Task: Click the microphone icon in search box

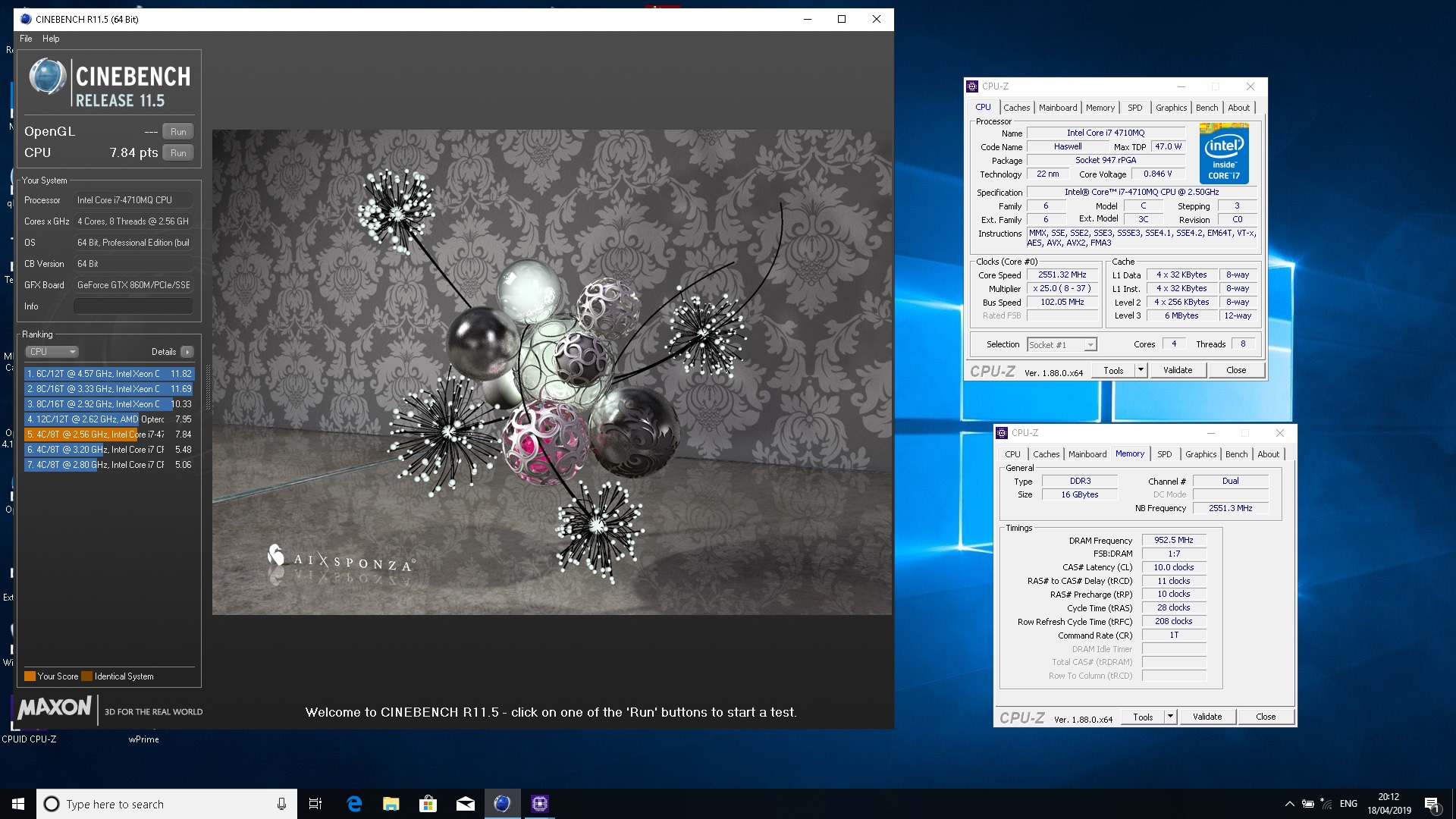Action: [281, 804]
